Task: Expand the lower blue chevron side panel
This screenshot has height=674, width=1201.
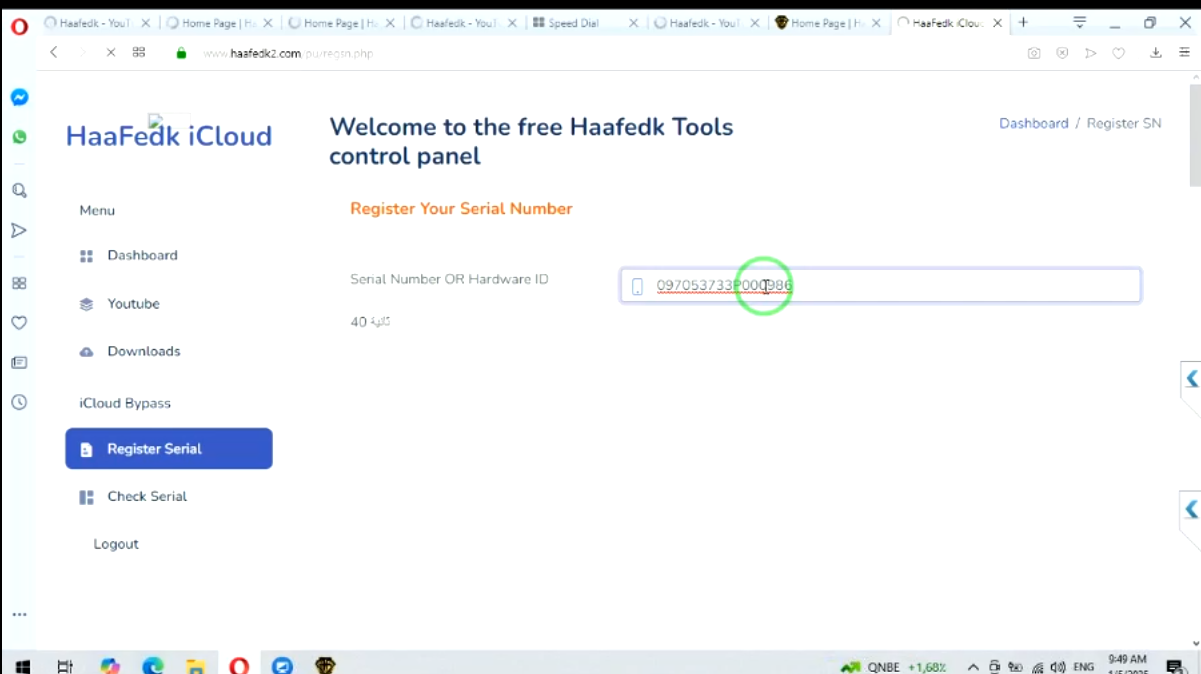Action: point(1191,510)
